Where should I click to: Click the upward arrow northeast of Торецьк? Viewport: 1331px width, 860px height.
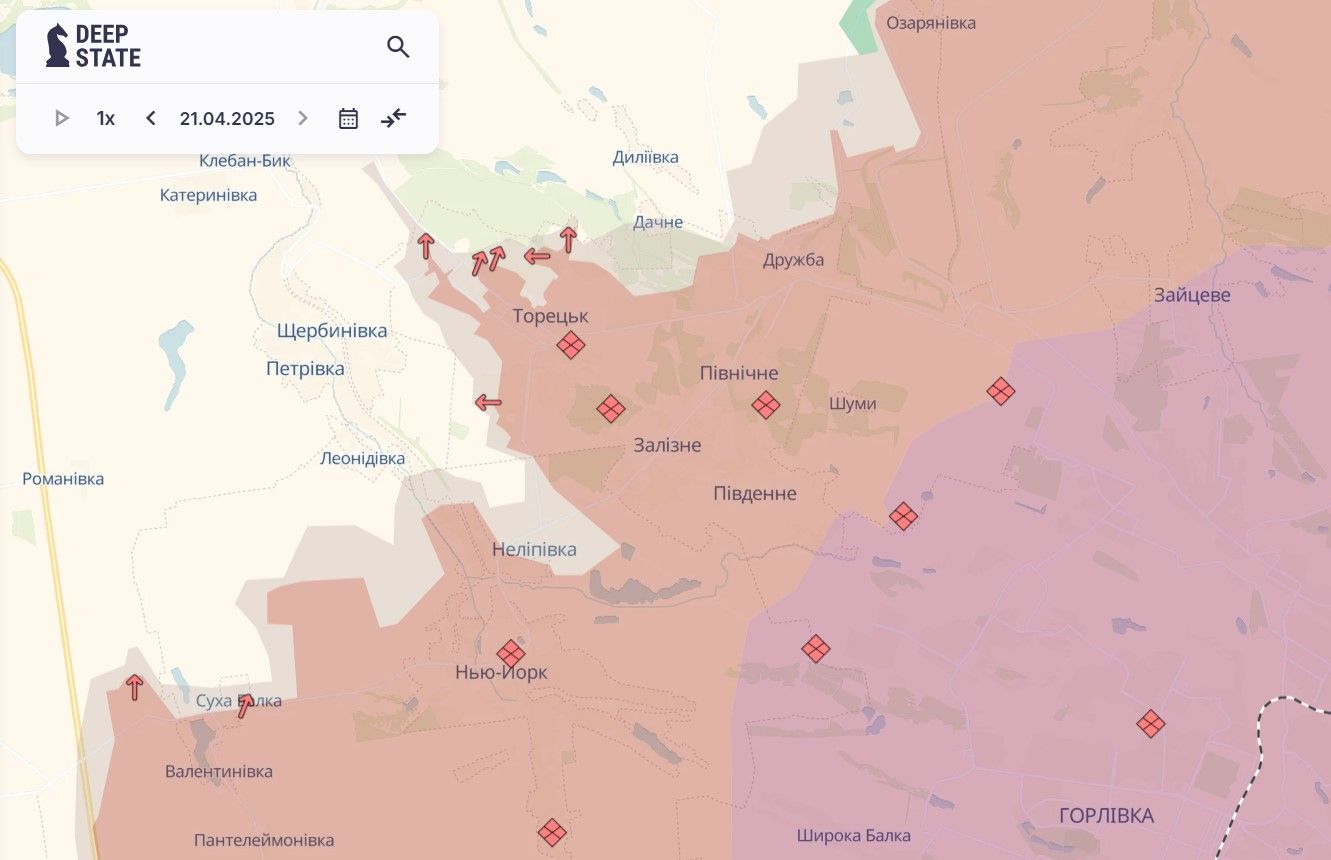pos(568,240)
